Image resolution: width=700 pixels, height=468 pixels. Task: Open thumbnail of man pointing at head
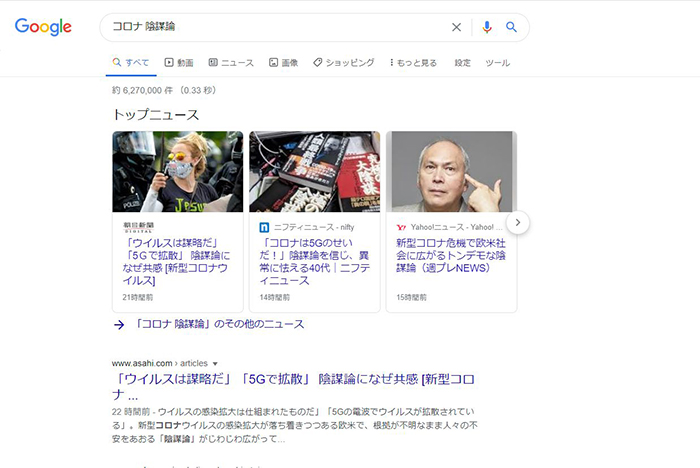coord(451,171)
